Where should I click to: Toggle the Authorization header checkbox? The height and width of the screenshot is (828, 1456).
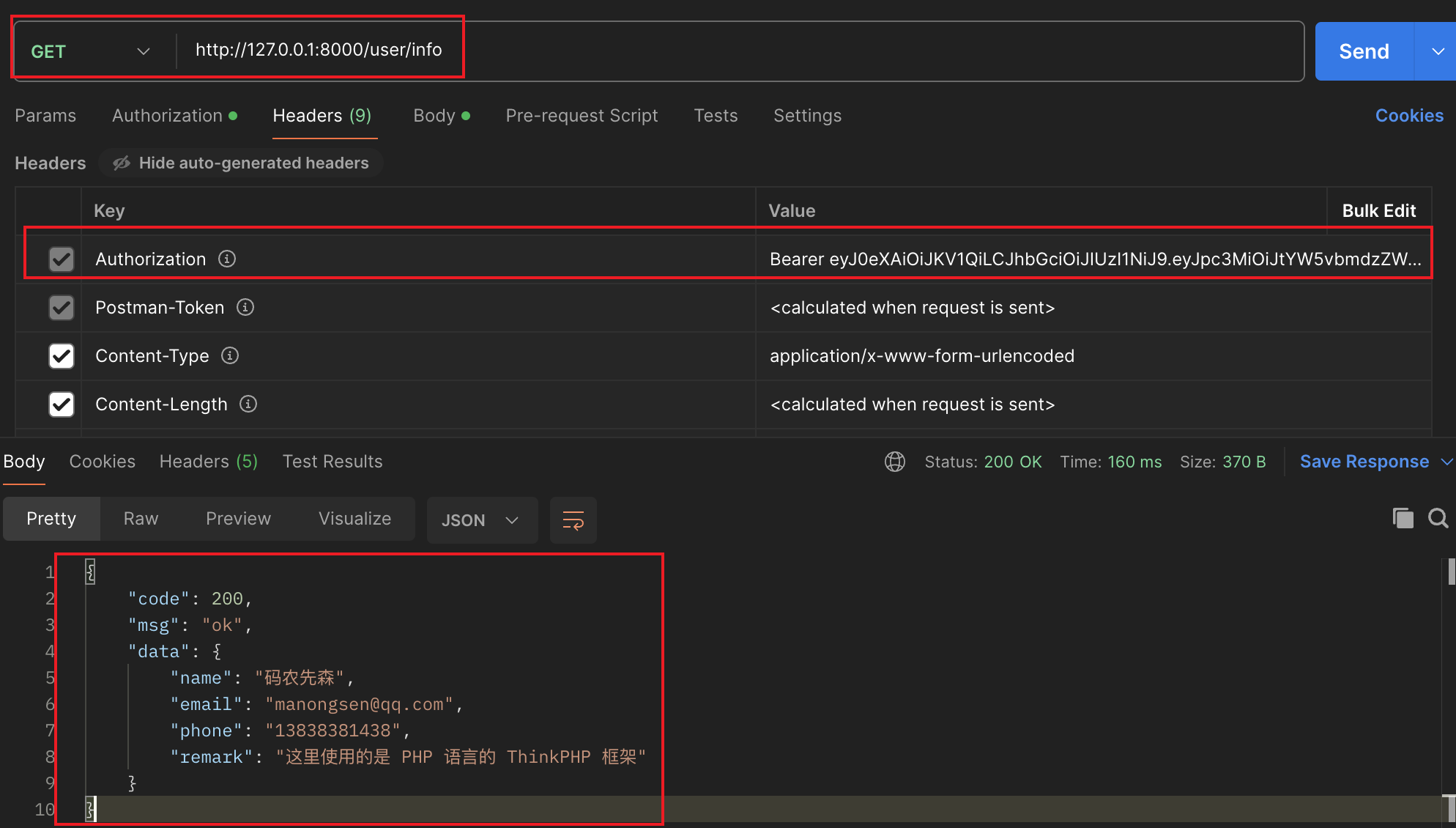coord(62,259)
